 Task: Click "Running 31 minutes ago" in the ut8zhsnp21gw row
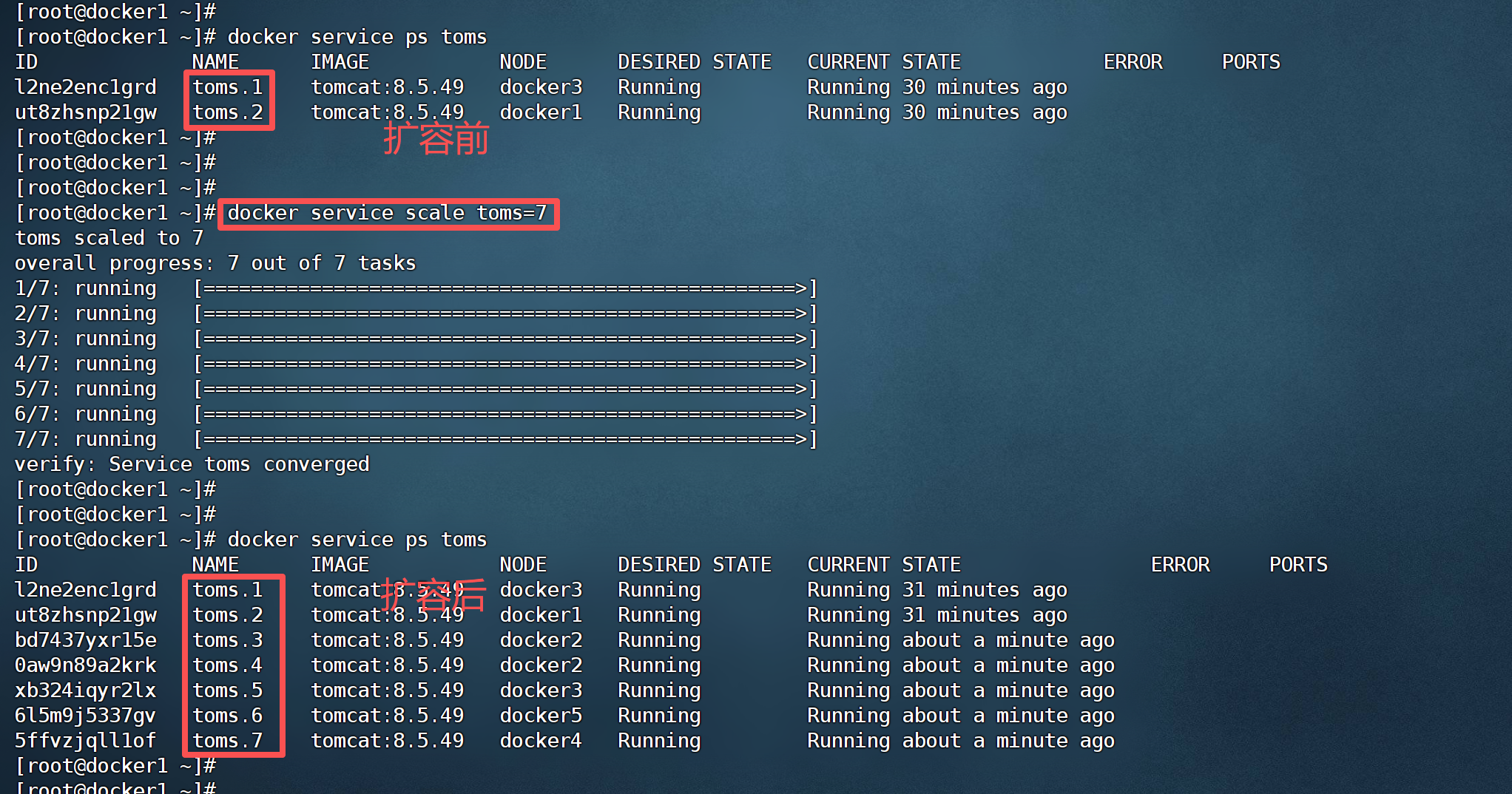tap(937, 615)
